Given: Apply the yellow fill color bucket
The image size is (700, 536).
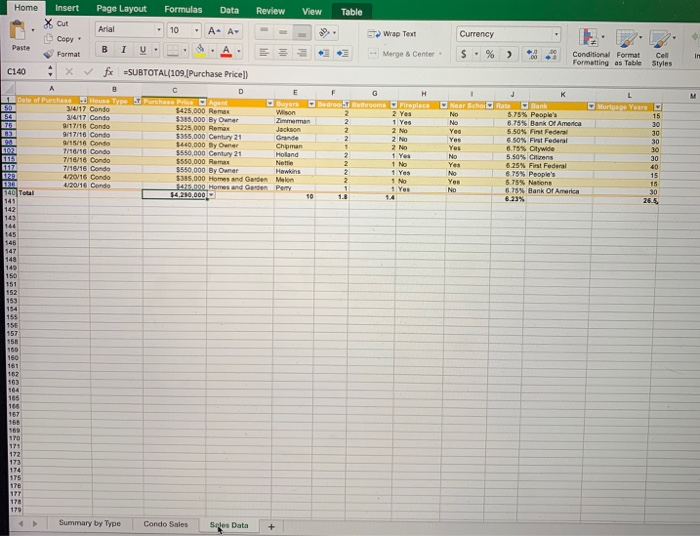Looking at the screenshot, I should pyautogui.click(x=200, y=50).
